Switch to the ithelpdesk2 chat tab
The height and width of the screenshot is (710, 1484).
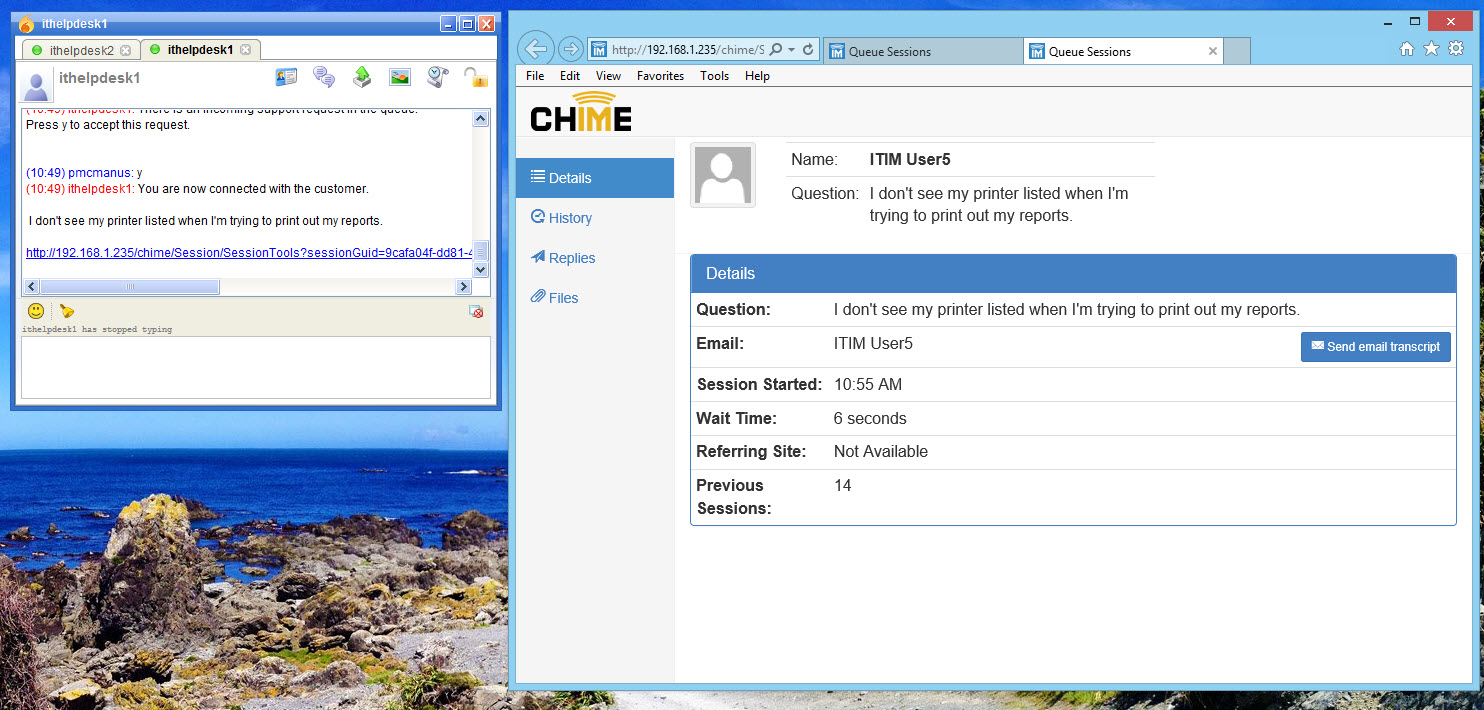tap(81, 50)
